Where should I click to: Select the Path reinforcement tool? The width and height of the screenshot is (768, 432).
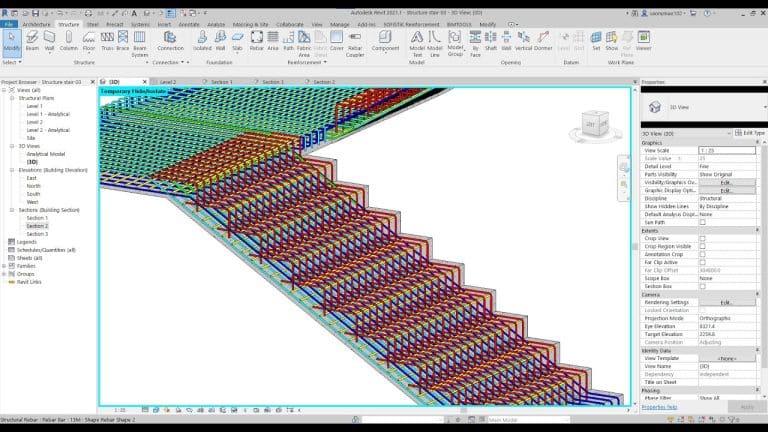click(x=288, y=41)
